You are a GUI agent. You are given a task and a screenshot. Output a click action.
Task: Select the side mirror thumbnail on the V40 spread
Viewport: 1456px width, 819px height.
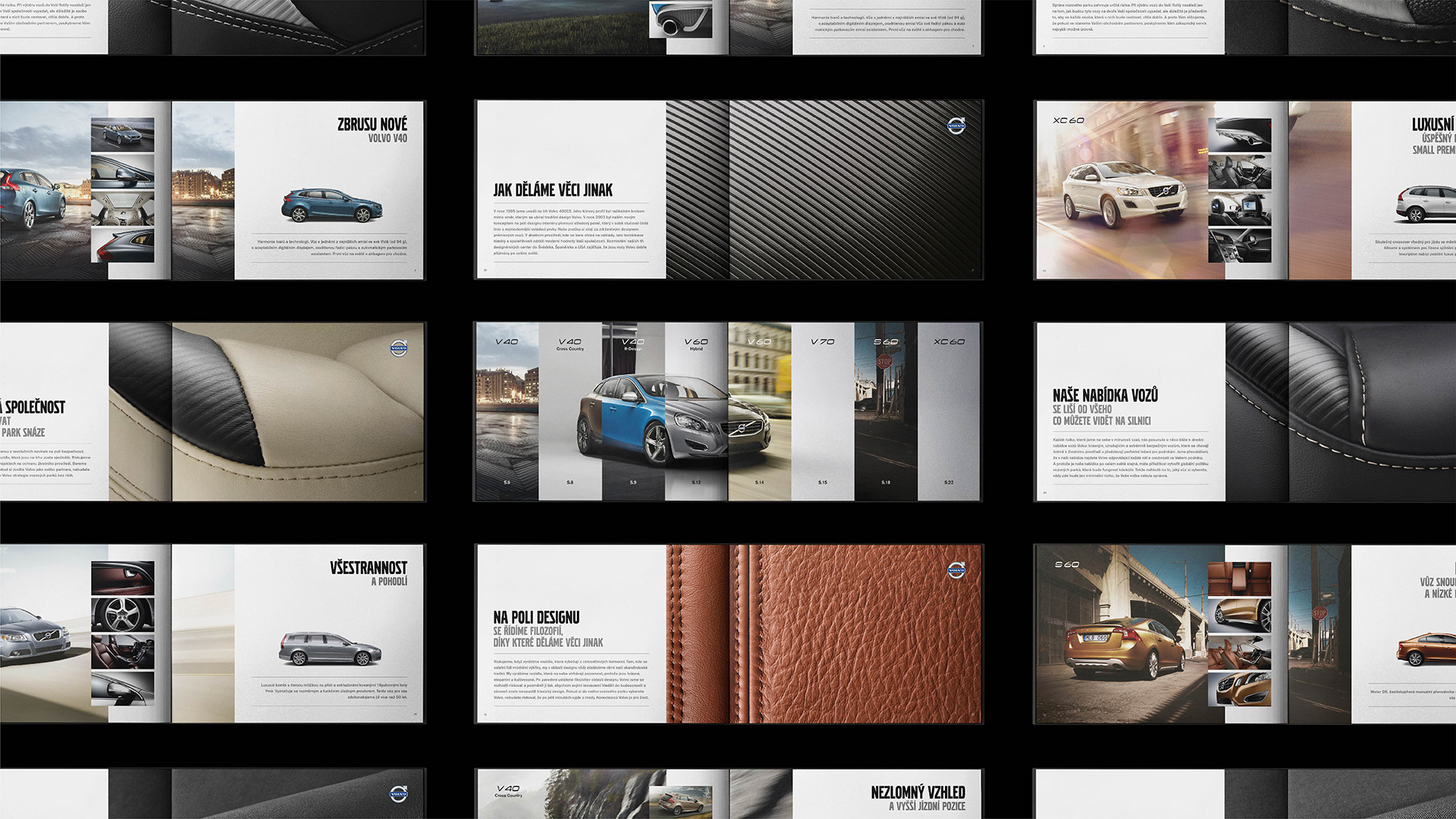pyautogui.click(x=123, y=171)
